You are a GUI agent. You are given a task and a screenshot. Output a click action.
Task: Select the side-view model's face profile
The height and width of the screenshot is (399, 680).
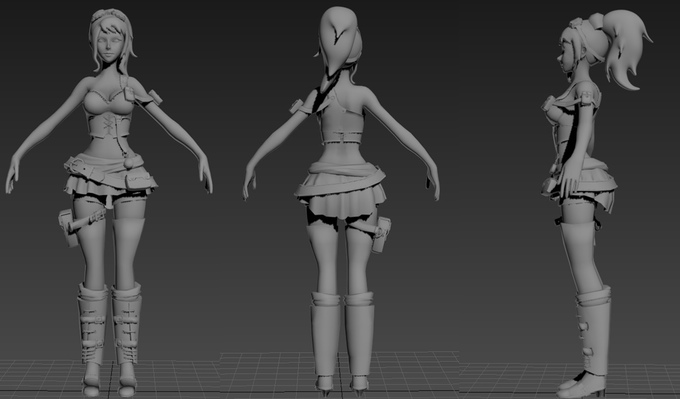point(564,56)
